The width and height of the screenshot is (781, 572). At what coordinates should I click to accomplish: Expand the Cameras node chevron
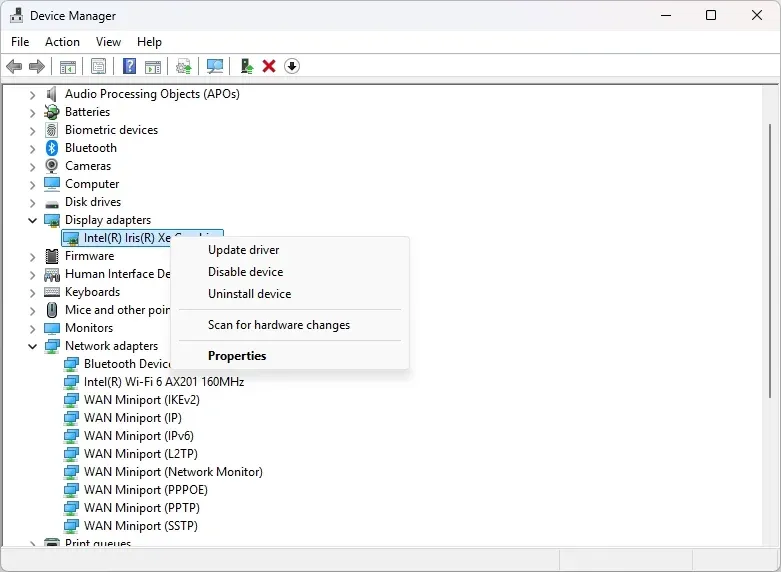click(x=32, y=166)
